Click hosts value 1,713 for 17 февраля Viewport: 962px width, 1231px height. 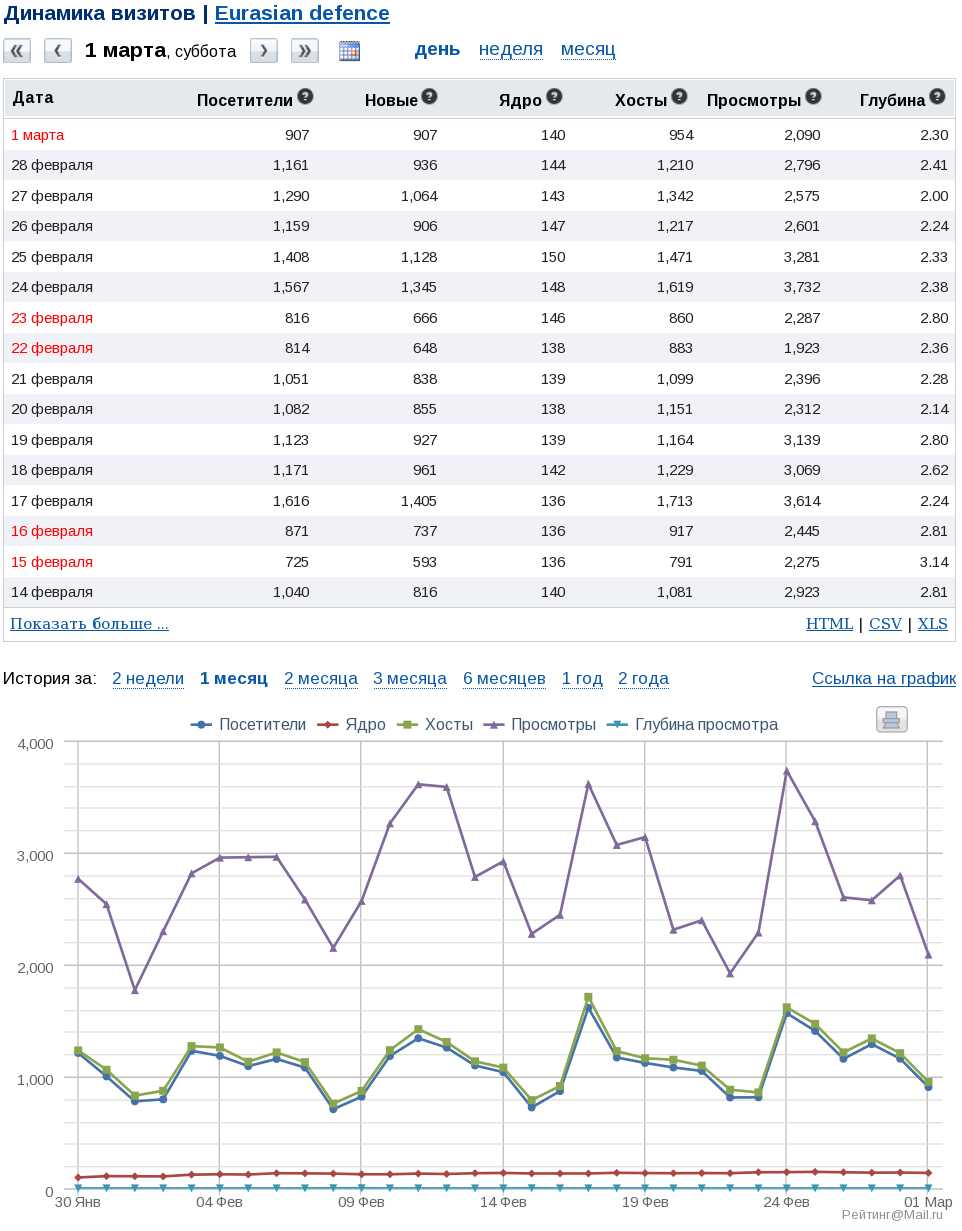point(675,501)
